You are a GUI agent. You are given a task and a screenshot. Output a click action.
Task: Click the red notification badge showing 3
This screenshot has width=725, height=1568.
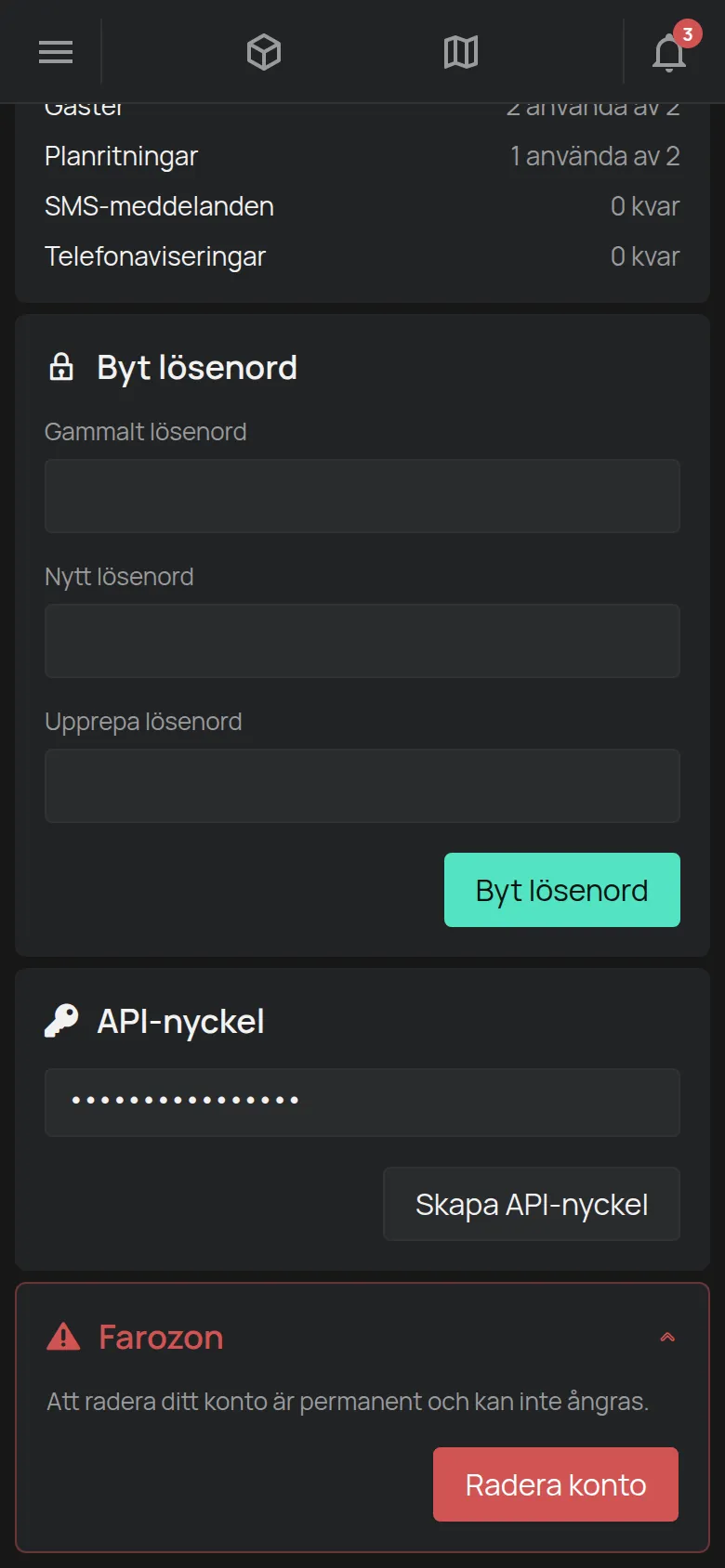[x=687, y=34]
